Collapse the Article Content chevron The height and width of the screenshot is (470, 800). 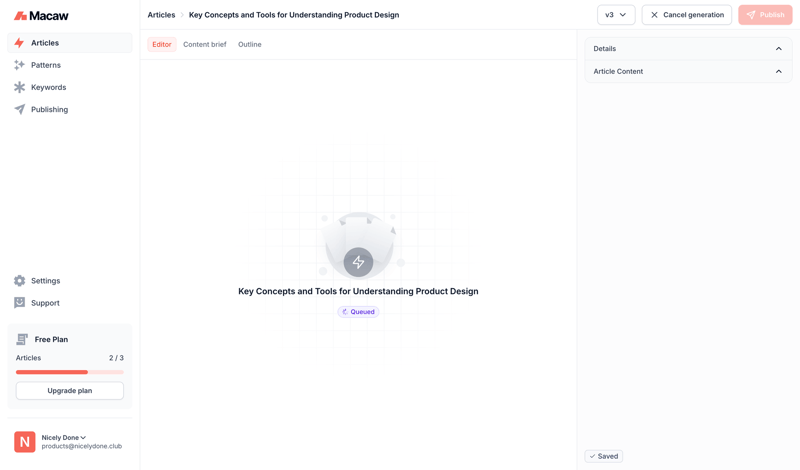(x=779, y=71)
